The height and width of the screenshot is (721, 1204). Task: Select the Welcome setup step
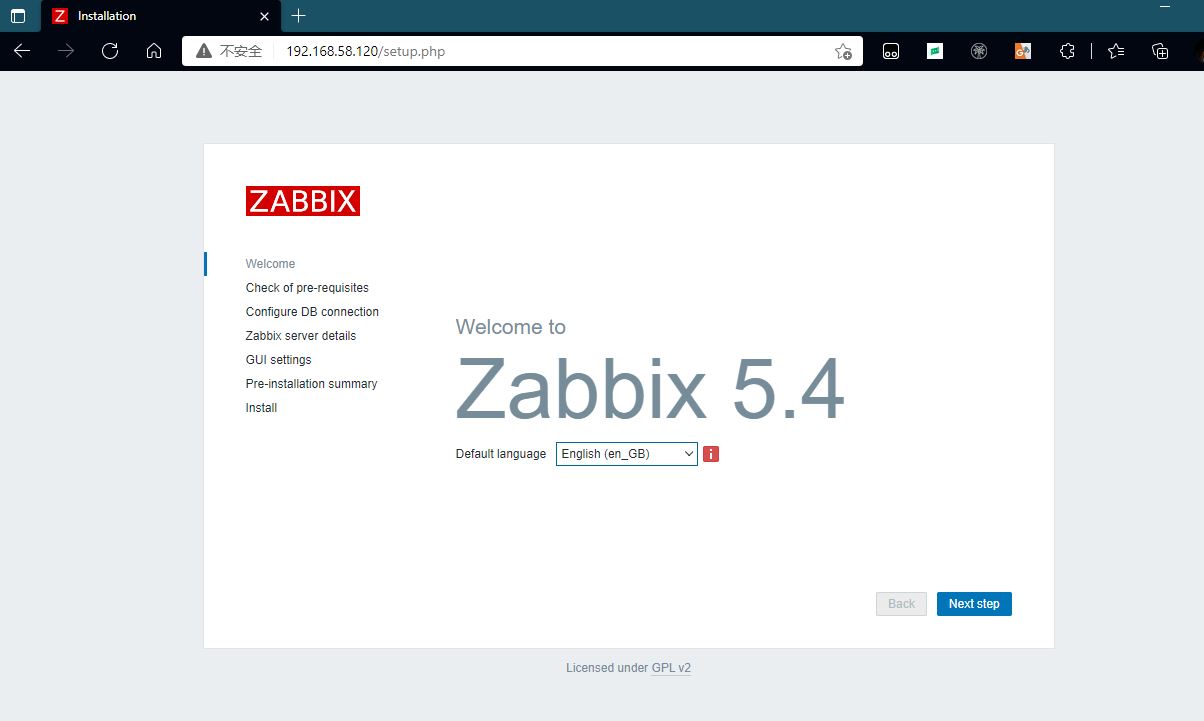point(270,264)
